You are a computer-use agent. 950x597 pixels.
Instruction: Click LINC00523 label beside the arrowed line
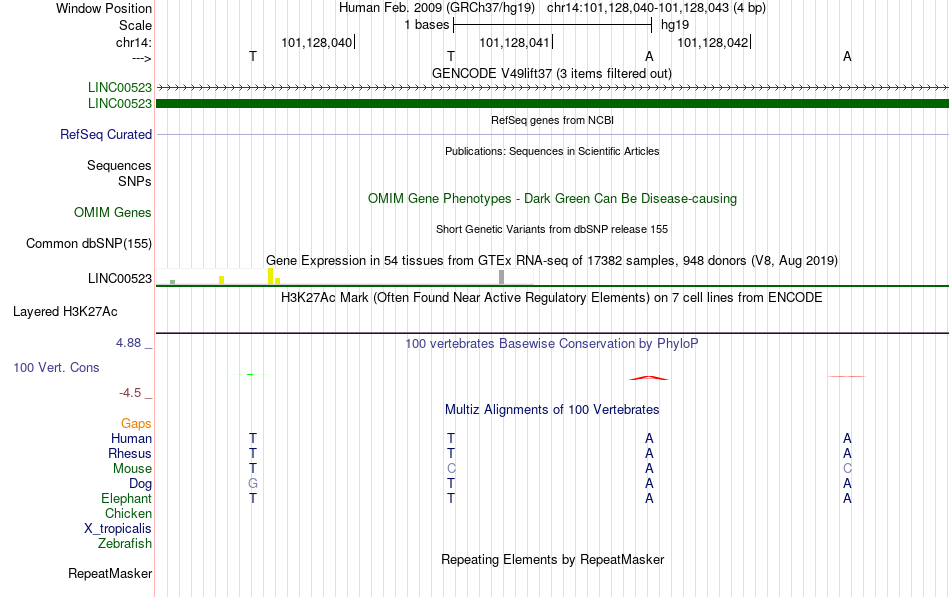click(x=119, y=88)
